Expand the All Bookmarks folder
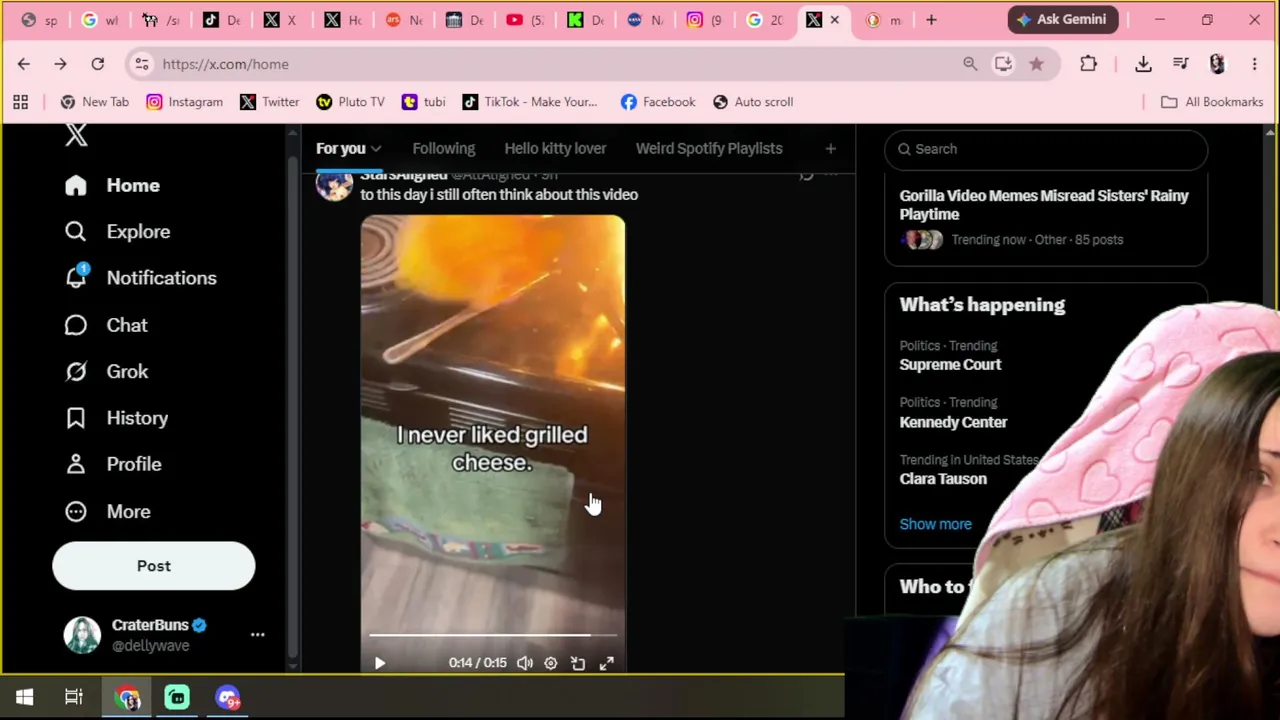 1212,102
